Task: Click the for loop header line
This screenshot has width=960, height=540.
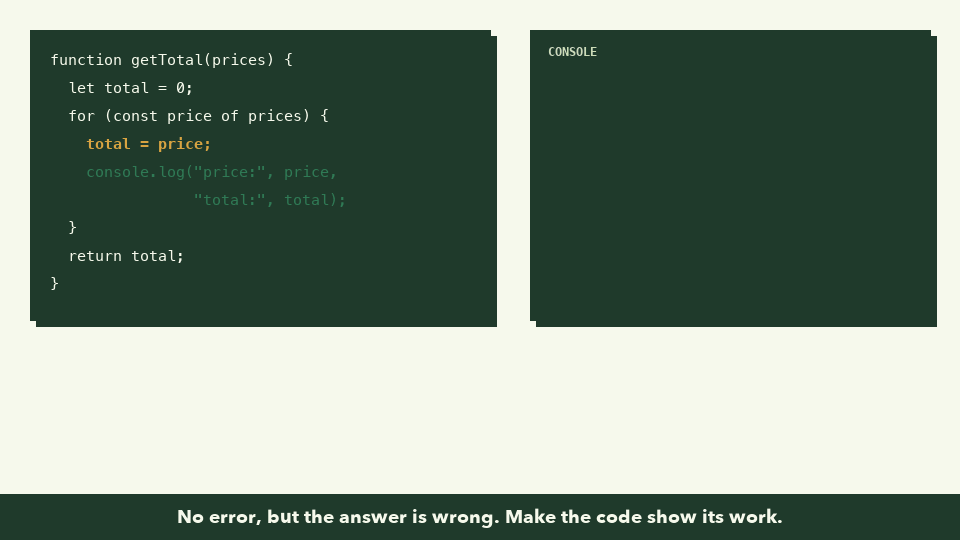Action: 198,116
